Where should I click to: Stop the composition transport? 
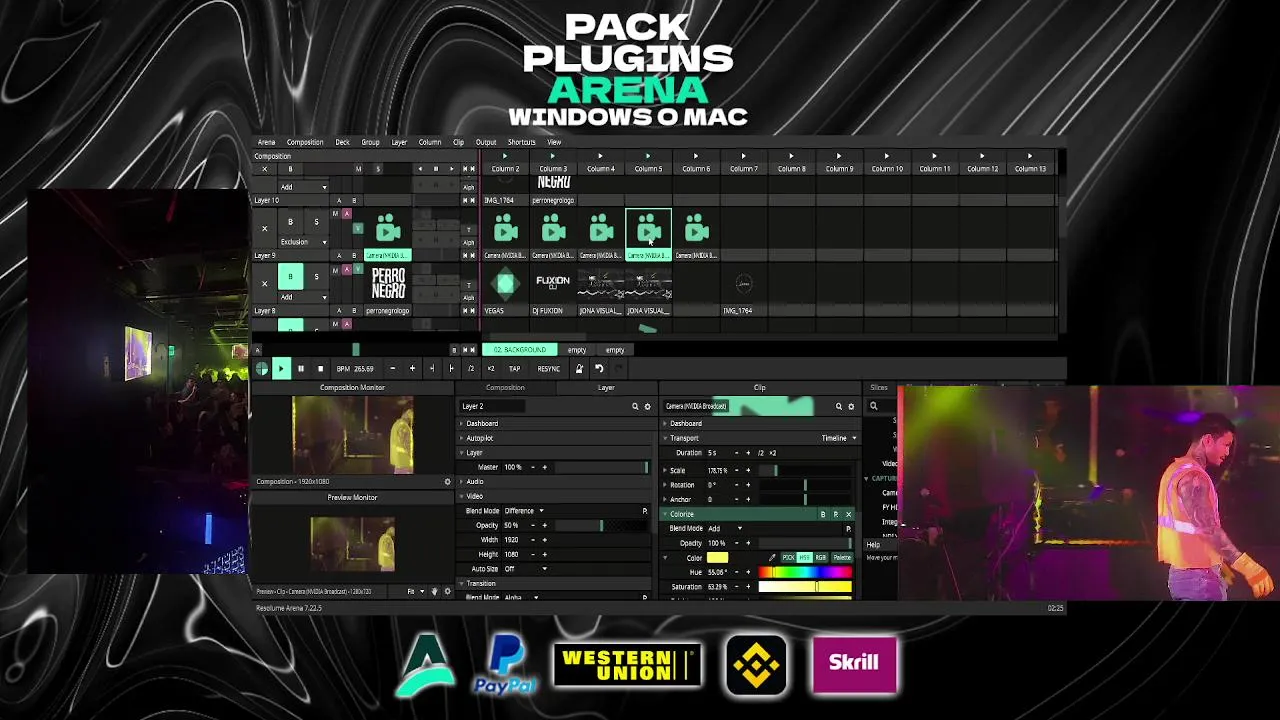tap(320, 369)
